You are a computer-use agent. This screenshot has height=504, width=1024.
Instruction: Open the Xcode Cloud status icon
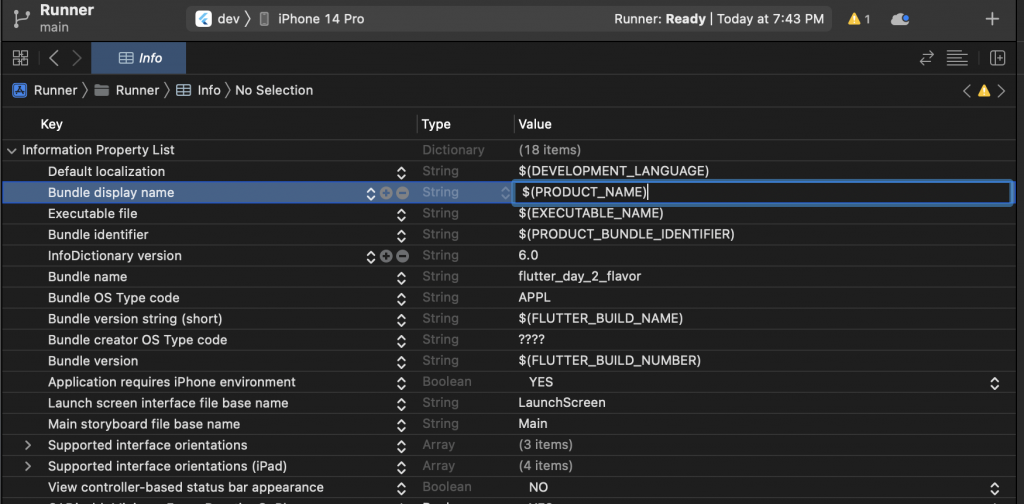[901, 19]
